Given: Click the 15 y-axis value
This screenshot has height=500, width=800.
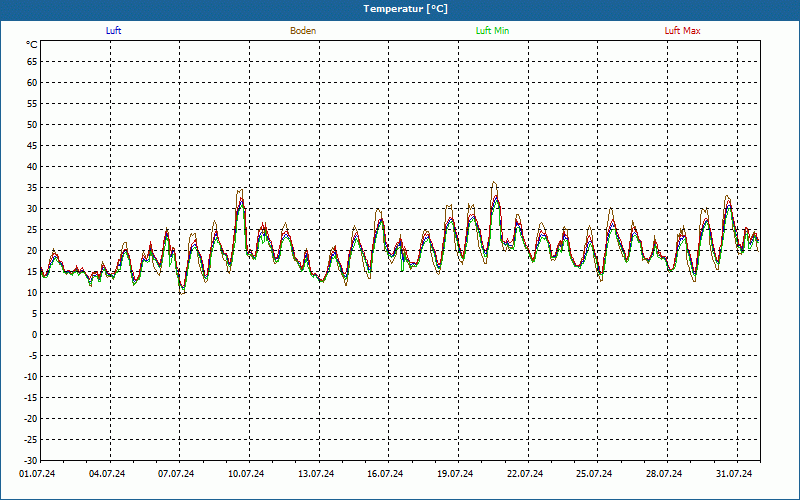Looking at the screenshot, I should click(32, 271).
